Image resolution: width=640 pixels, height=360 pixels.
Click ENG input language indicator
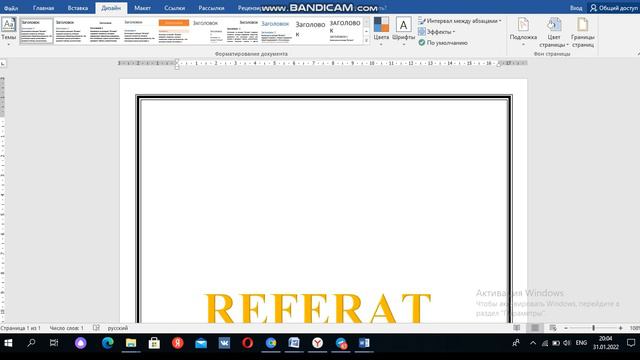581,343
